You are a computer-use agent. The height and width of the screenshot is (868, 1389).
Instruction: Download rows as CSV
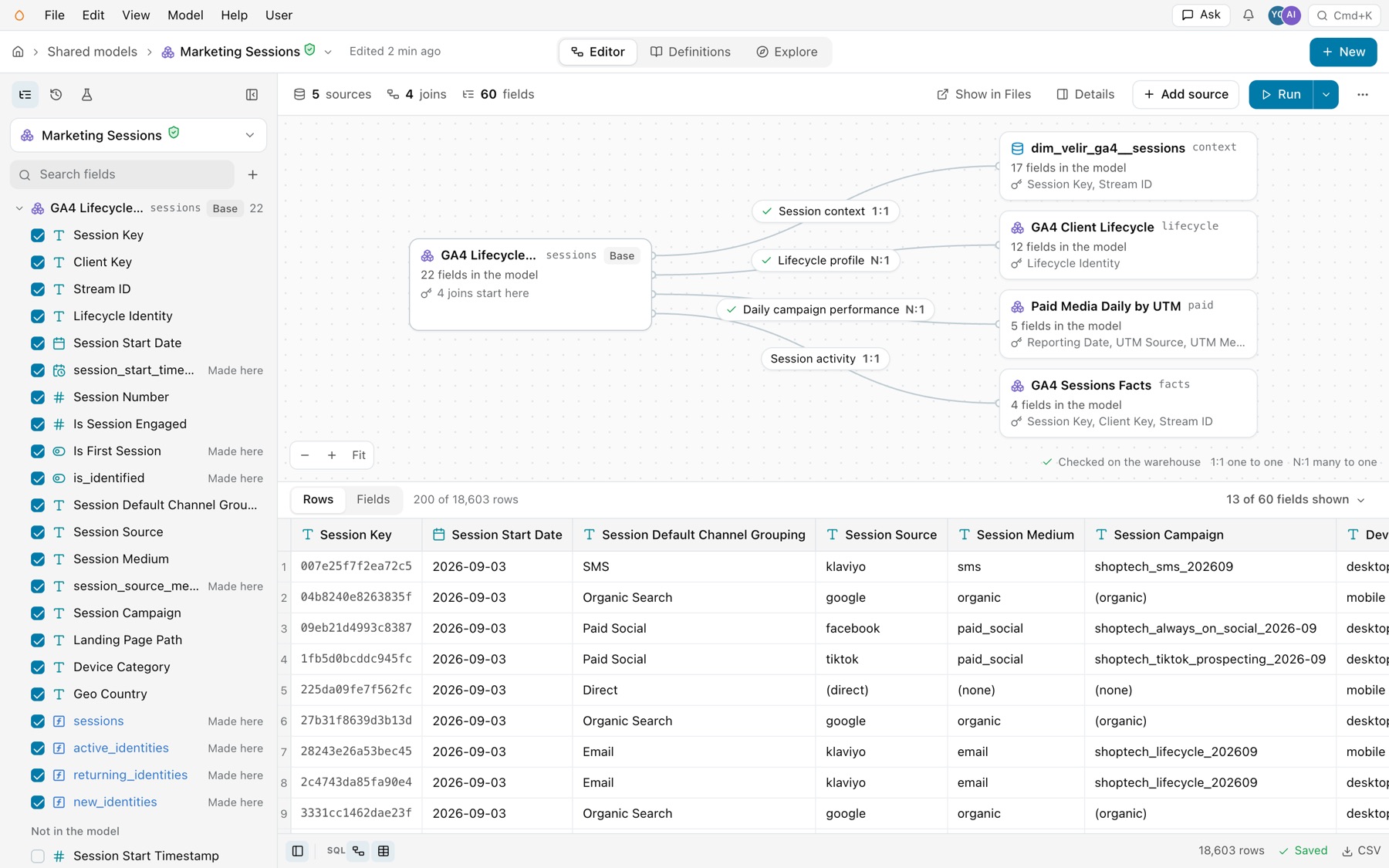pos(1361,850)
